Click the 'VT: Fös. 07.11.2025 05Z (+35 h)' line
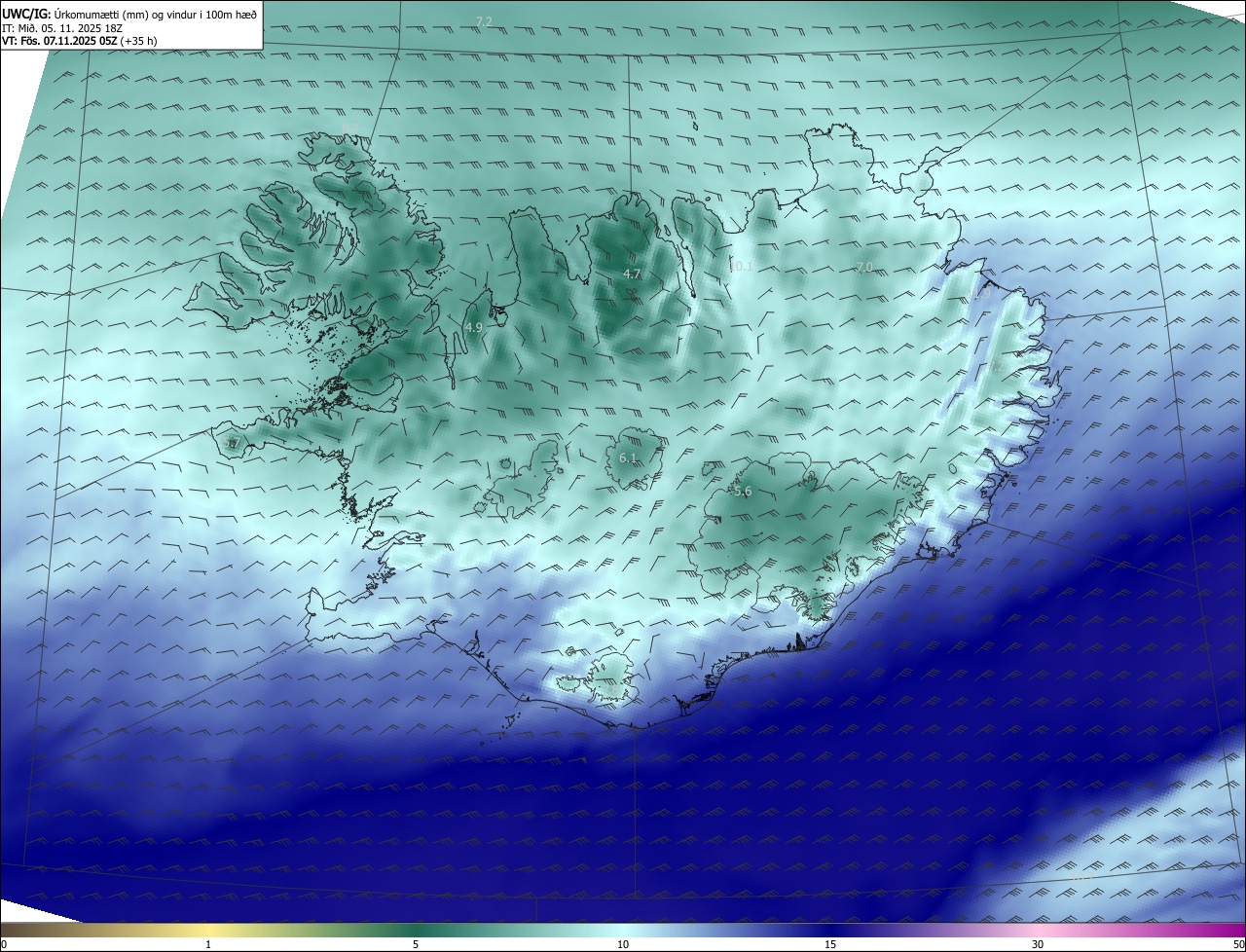 click(80, 42)
